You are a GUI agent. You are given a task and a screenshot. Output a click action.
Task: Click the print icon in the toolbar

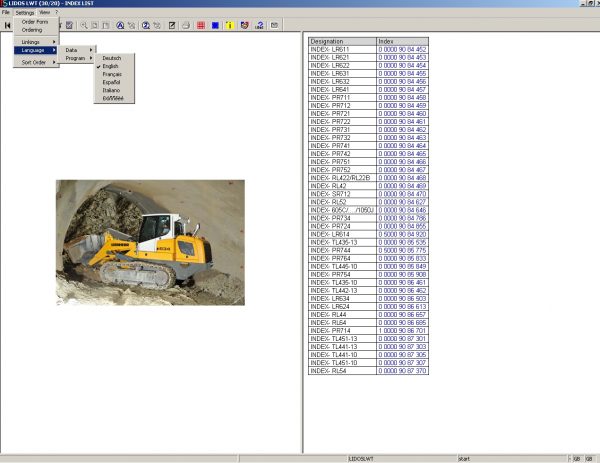point(186,24)
